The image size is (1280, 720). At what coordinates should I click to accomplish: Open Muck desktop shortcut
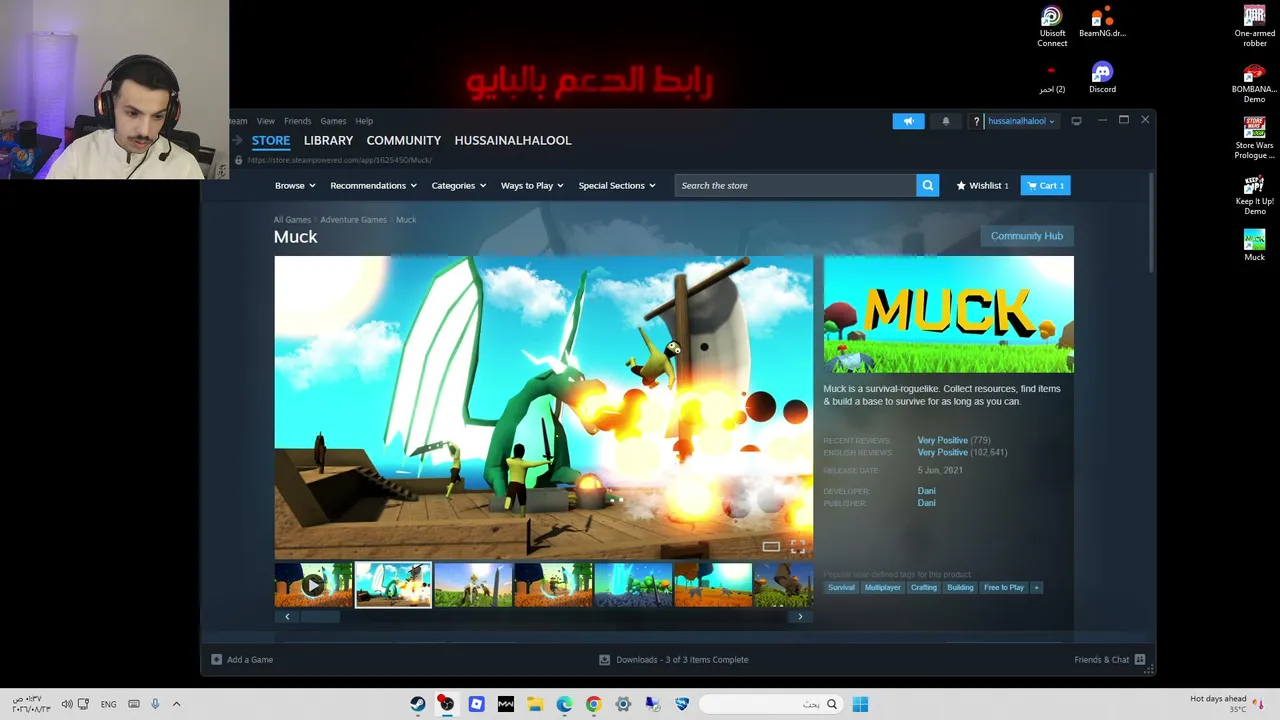coord(1254,246)
